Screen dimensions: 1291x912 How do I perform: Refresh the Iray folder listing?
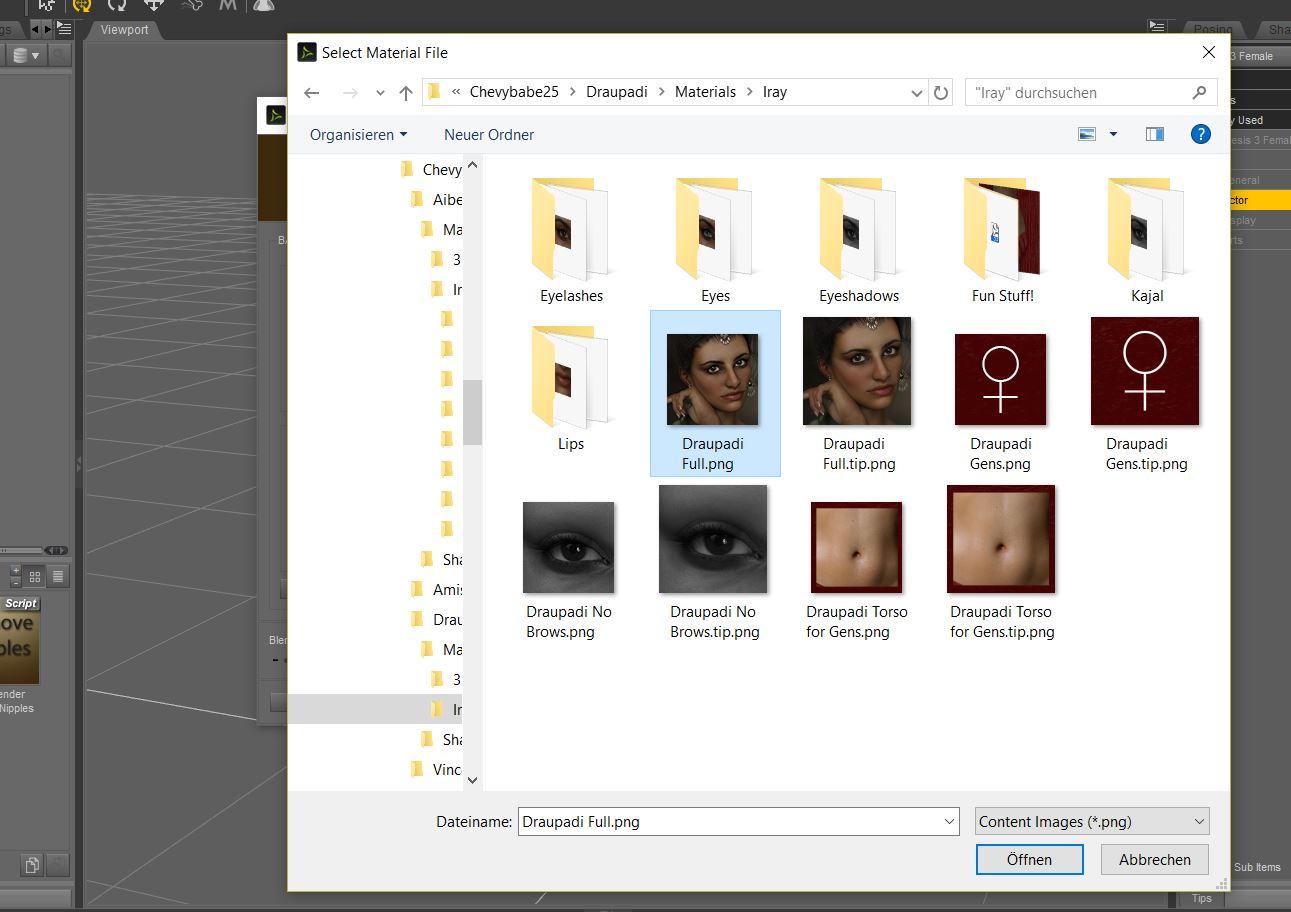940,93
